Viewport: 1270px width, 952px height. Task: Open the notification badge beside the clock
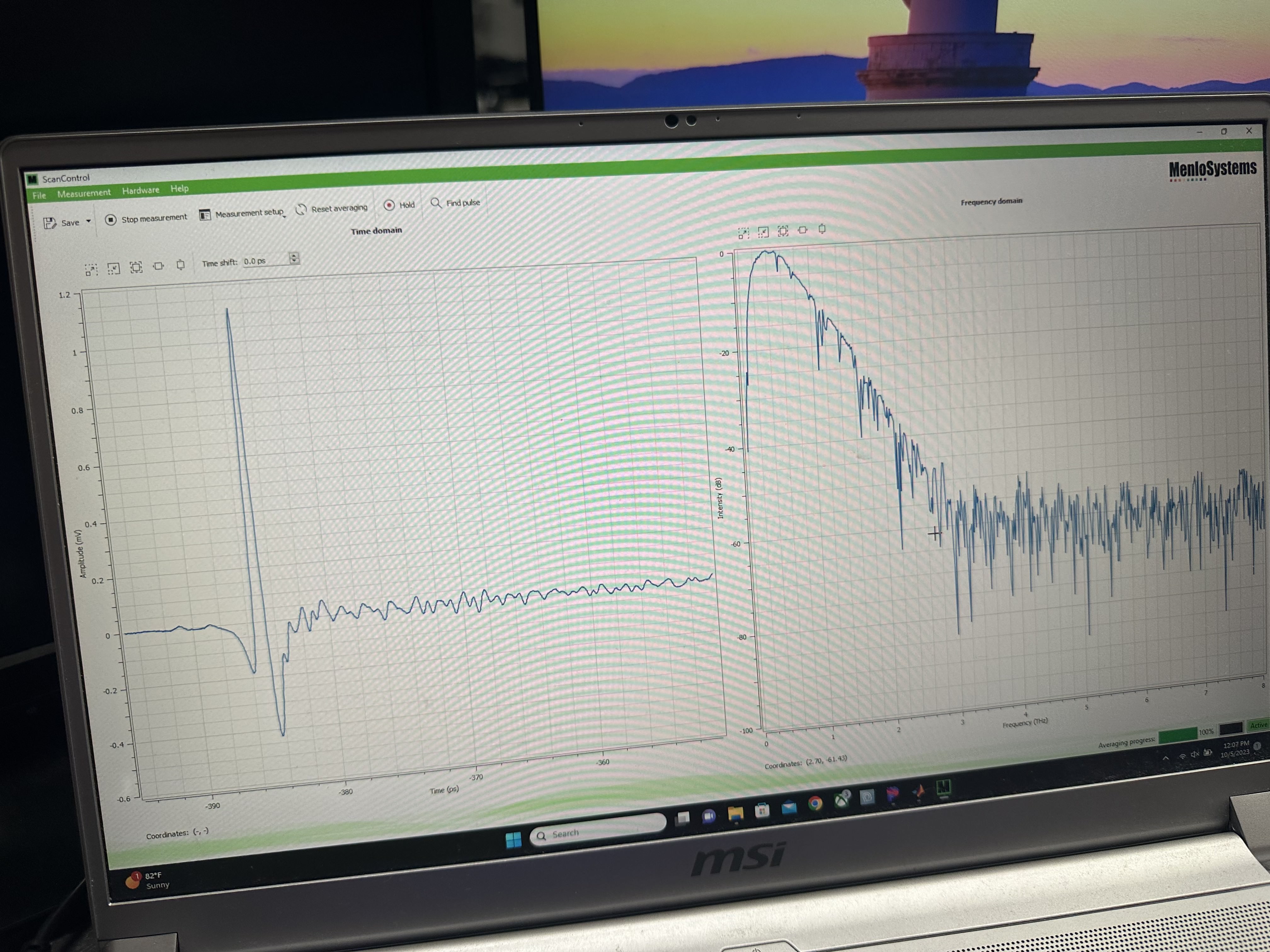(1257, 746)
